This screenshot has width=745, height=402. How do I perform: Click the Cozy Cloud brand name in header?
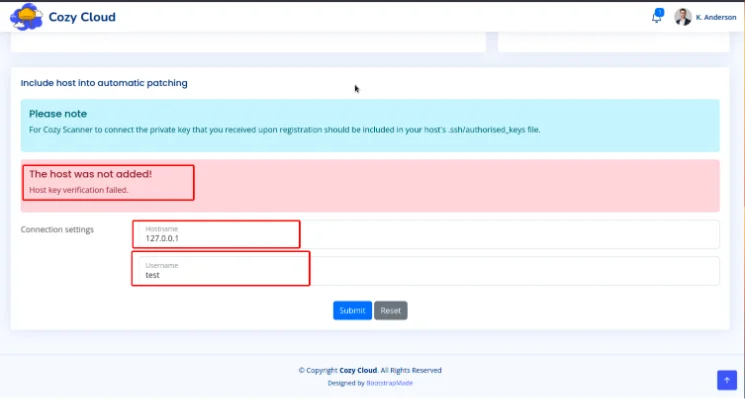(x=82, y=17)
